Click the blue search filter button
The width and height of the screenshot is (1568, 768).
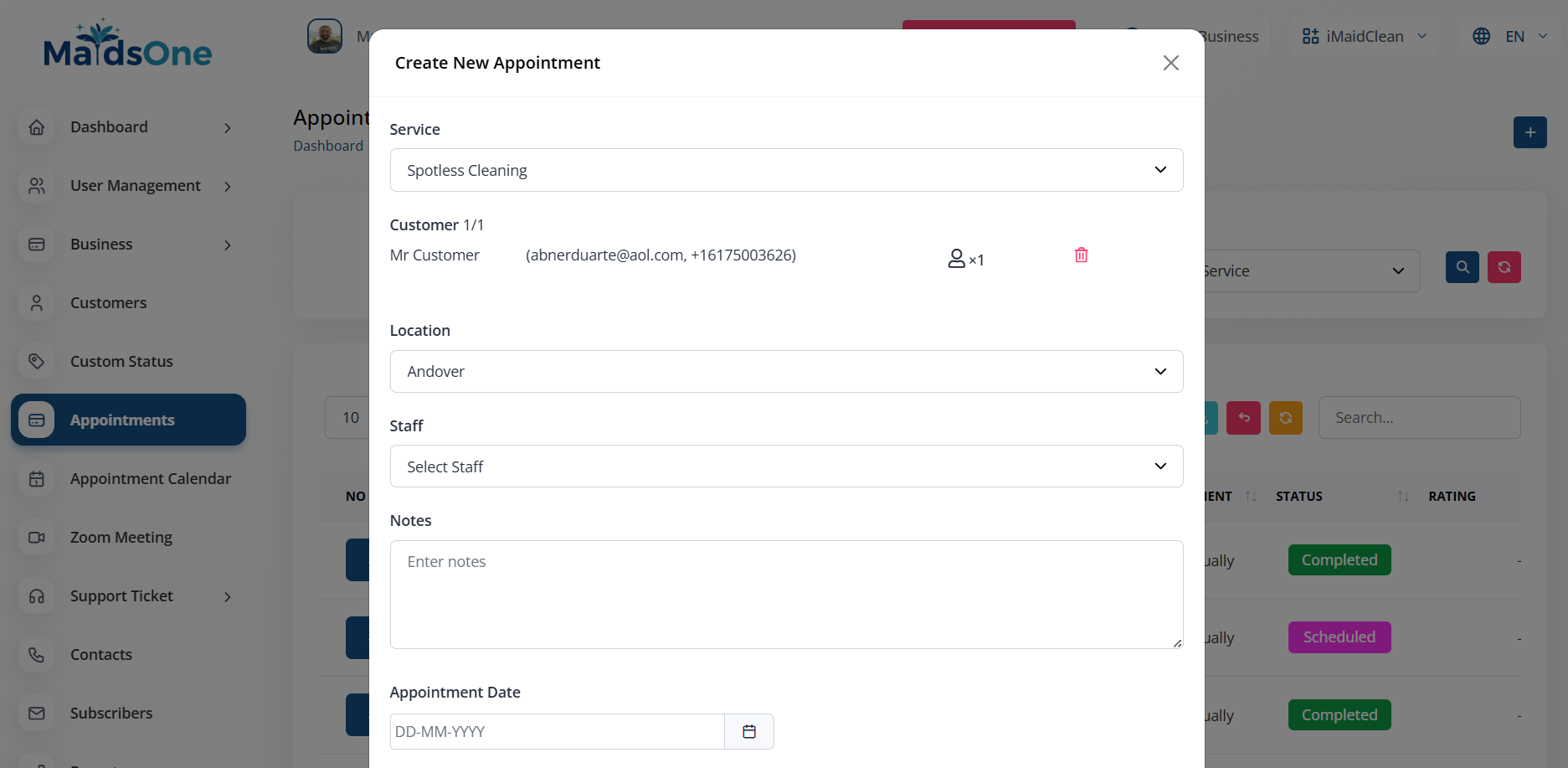click(1462, 267)
